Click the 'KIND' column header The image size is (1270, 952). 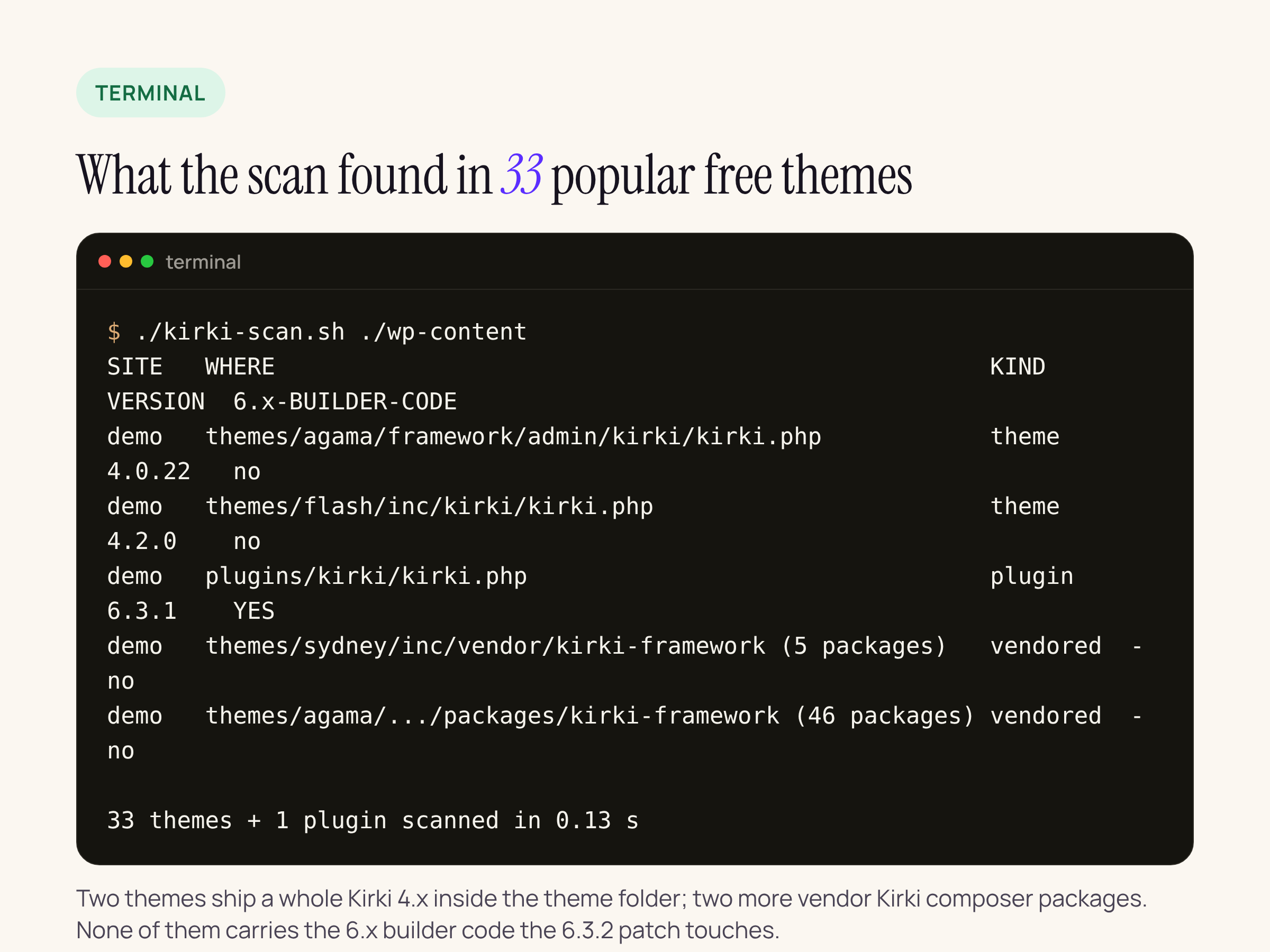[x=1018, y=367]
